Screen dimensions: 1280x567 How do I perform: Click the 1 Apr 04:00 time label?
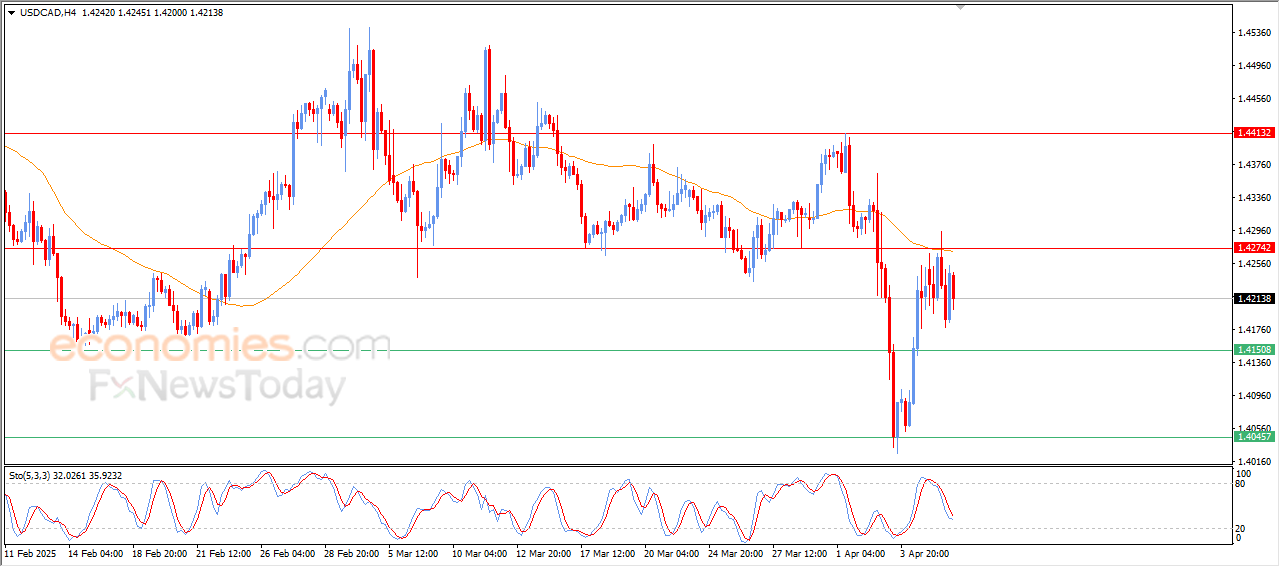click(861, 552)
